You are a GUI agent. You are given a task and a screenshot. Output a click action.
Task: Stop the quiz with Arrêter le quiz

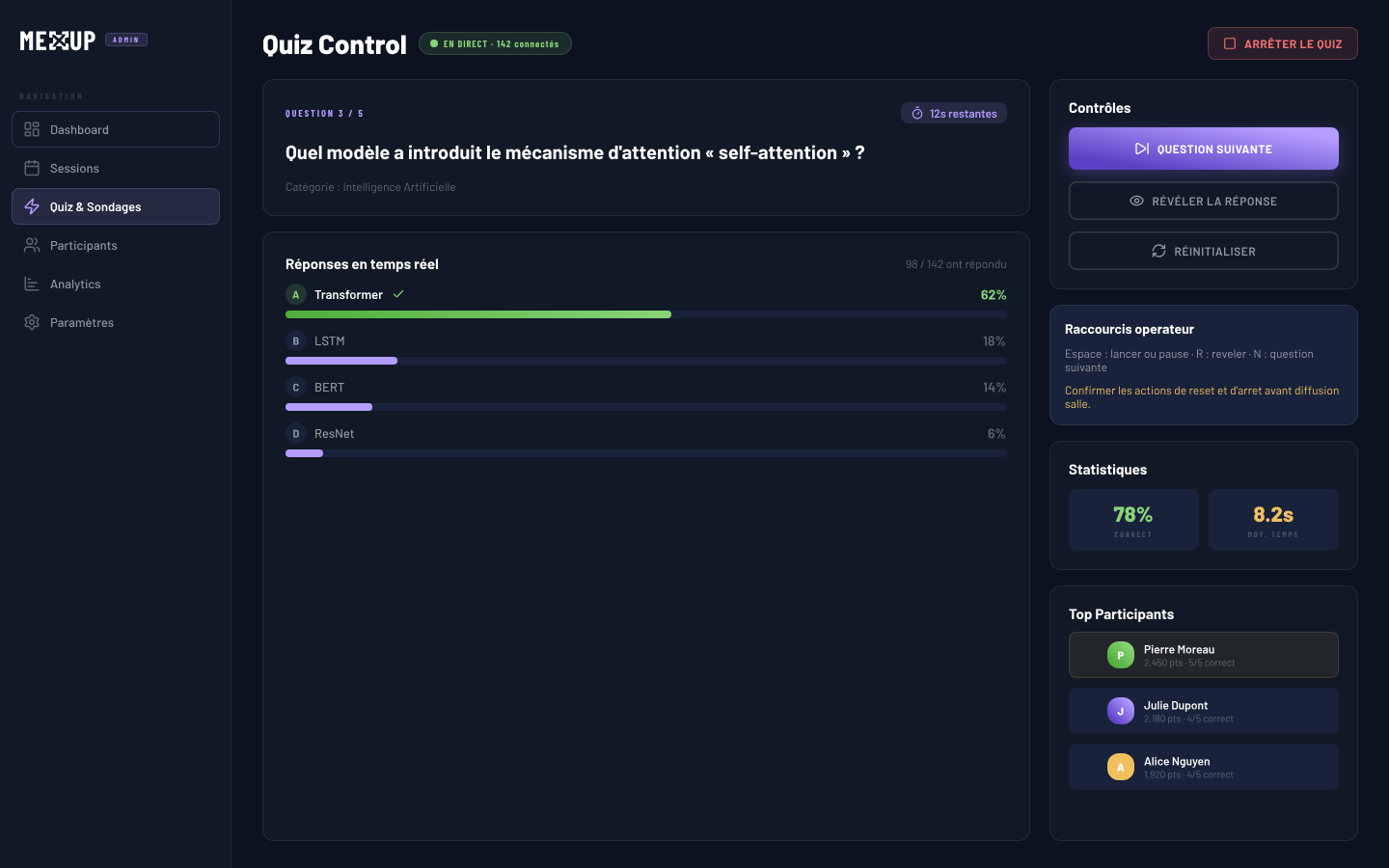coord(1283,43)
